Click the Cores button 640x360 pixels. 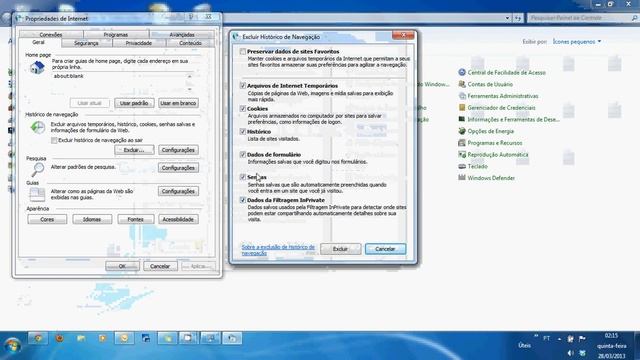(47, 219)
